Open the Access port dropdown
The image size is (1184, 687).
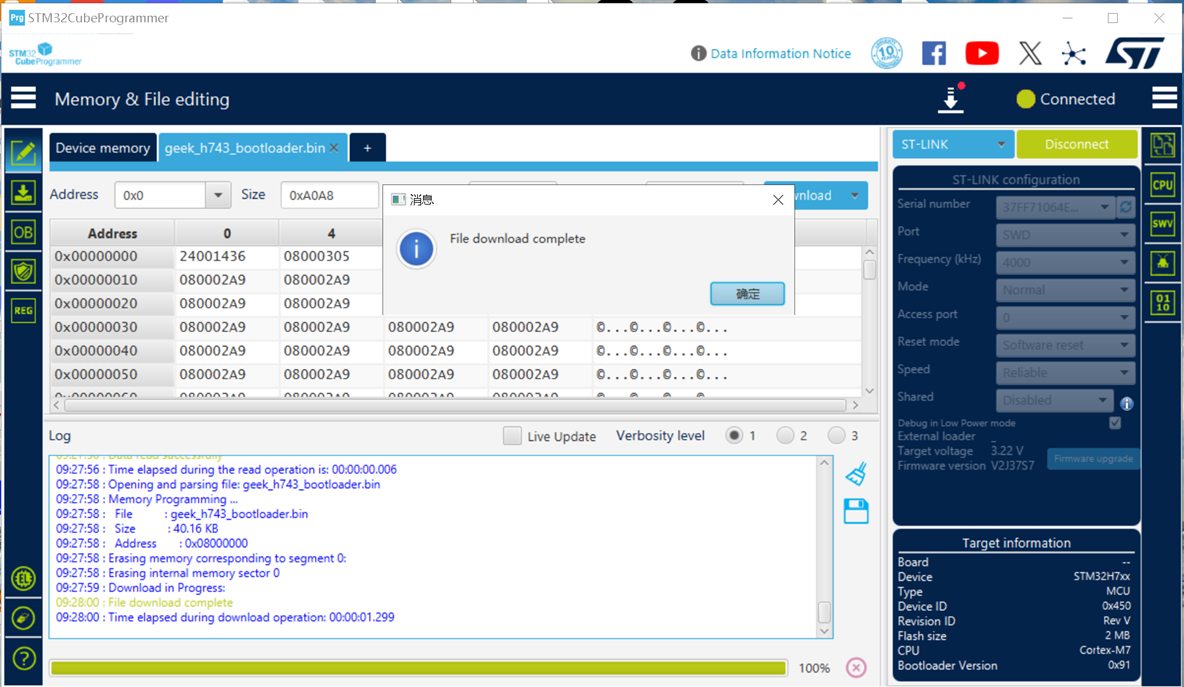1065,318
